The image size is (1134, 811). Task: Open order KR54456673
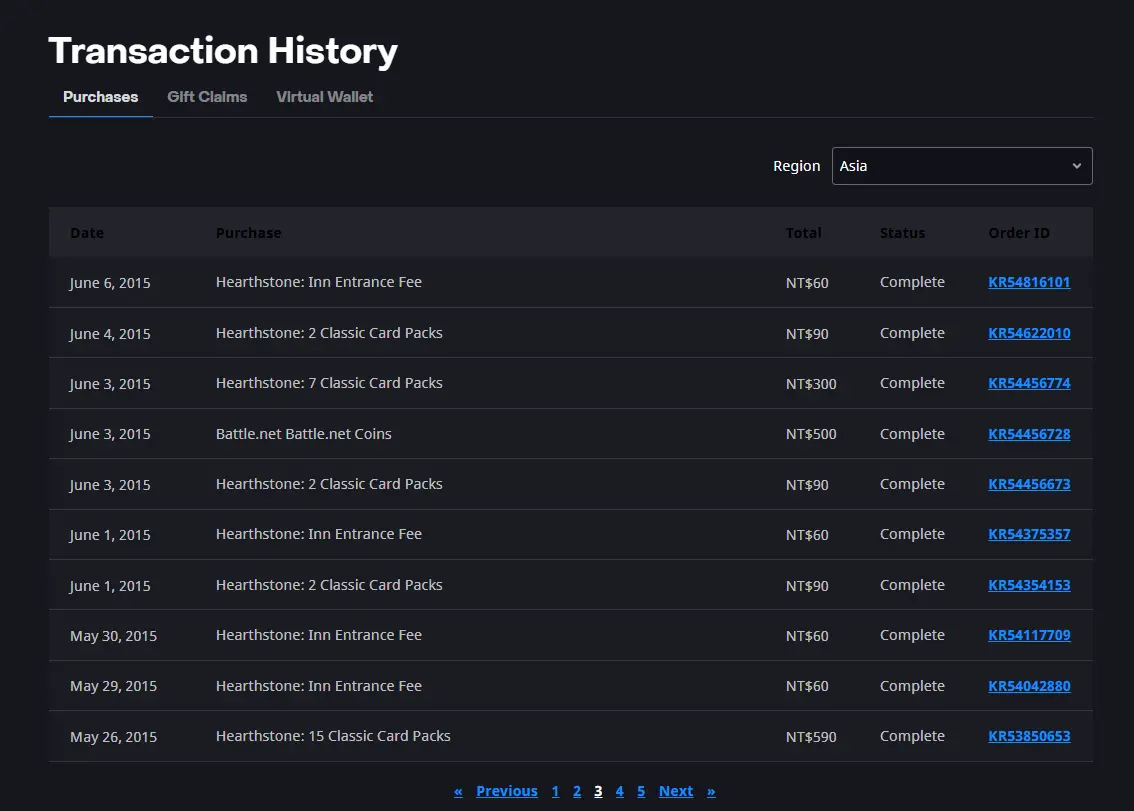point(1029,484)
